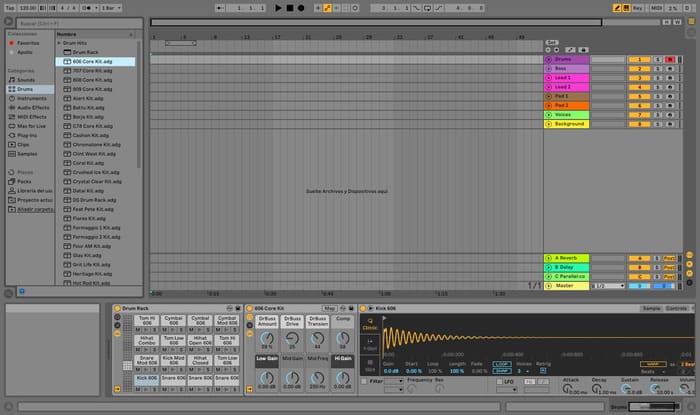The width and height of the screenshot is (700, 415).
Task: Click the Stop transport button
Action: coord(290,8)
